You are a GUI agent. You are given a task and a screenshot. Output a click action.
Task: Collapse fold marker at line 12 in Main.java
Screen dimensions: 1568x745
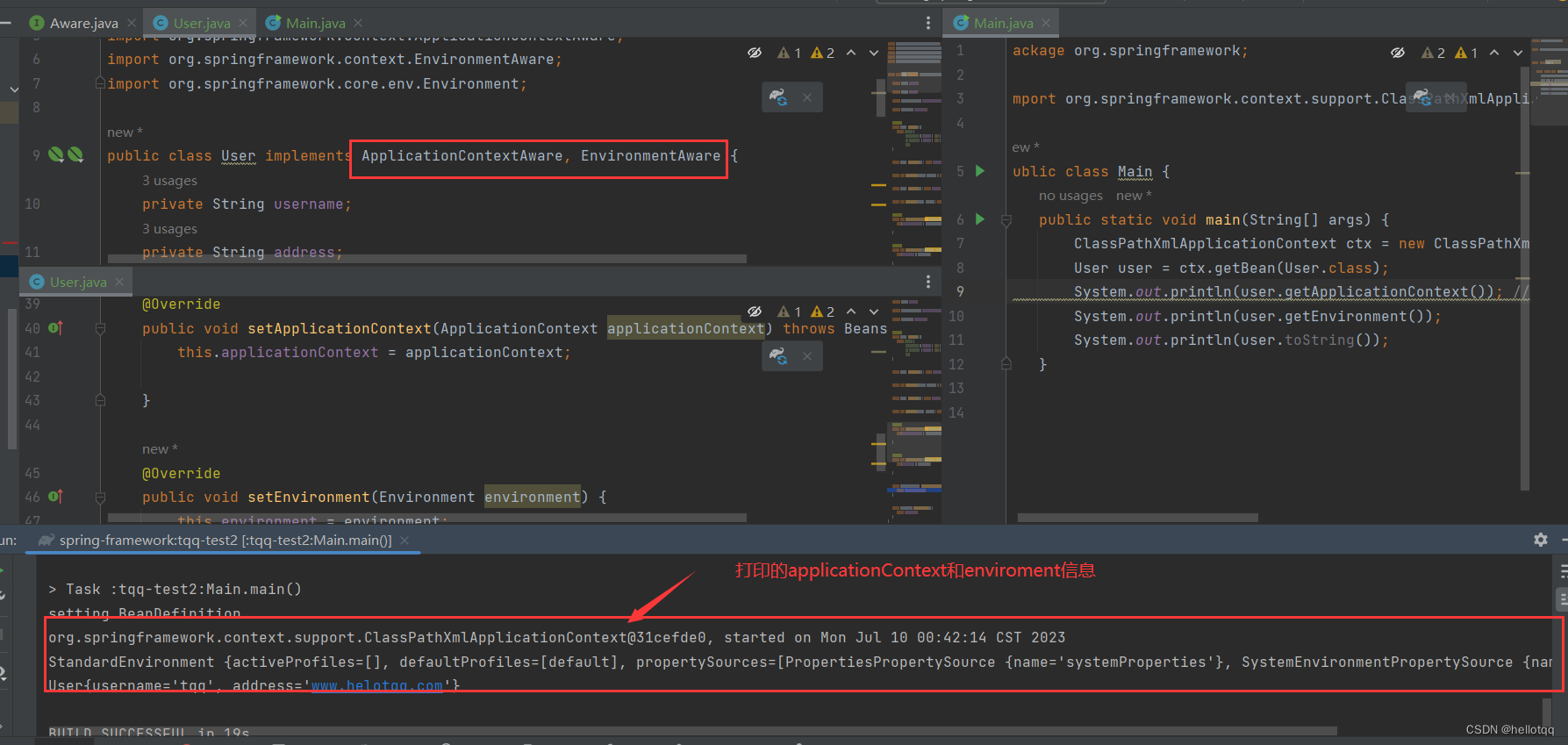(1006, 363)
